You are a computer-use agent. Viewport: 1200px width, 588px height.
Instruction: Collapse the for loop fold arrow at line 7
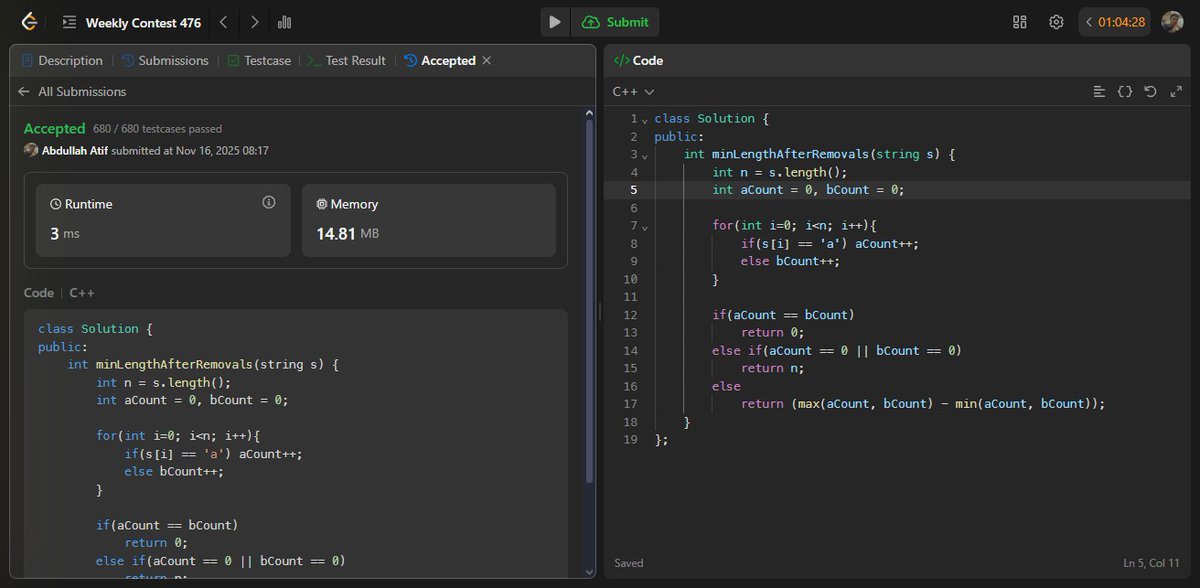tap(645, 227)
